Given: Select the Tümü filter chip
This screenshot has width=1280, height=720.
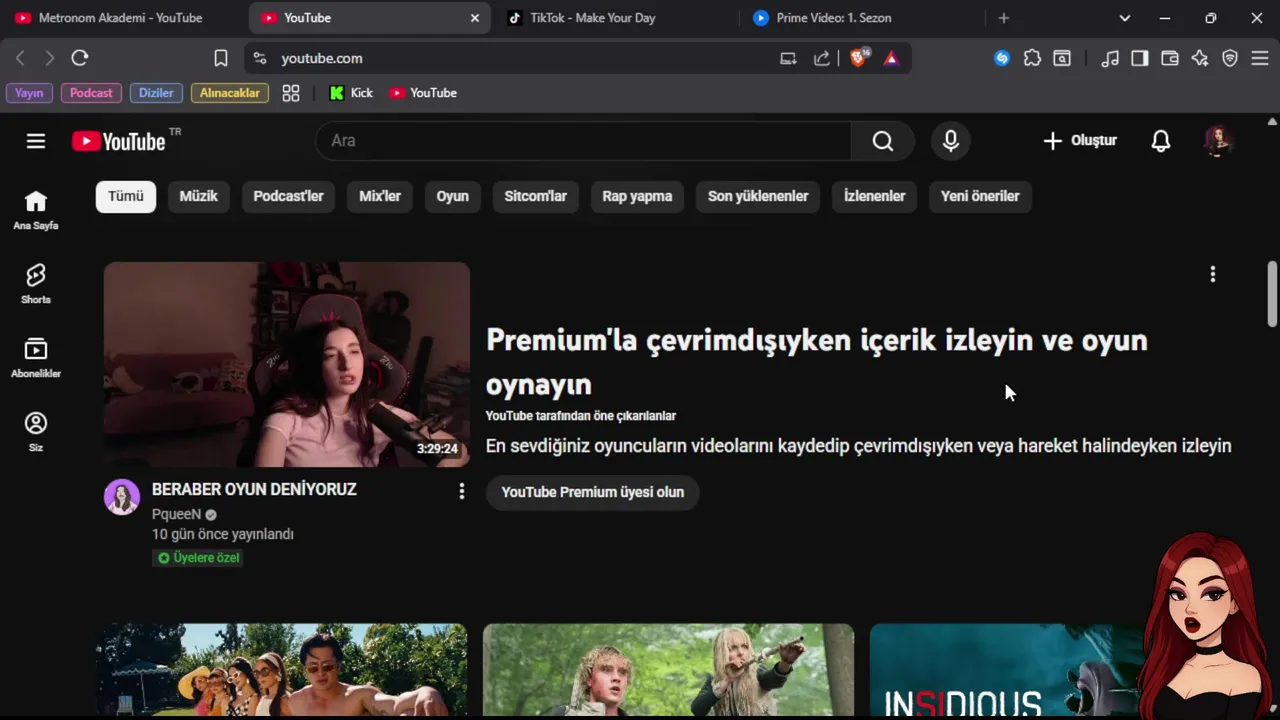Looking at the screenshot, I should (126, 196).
